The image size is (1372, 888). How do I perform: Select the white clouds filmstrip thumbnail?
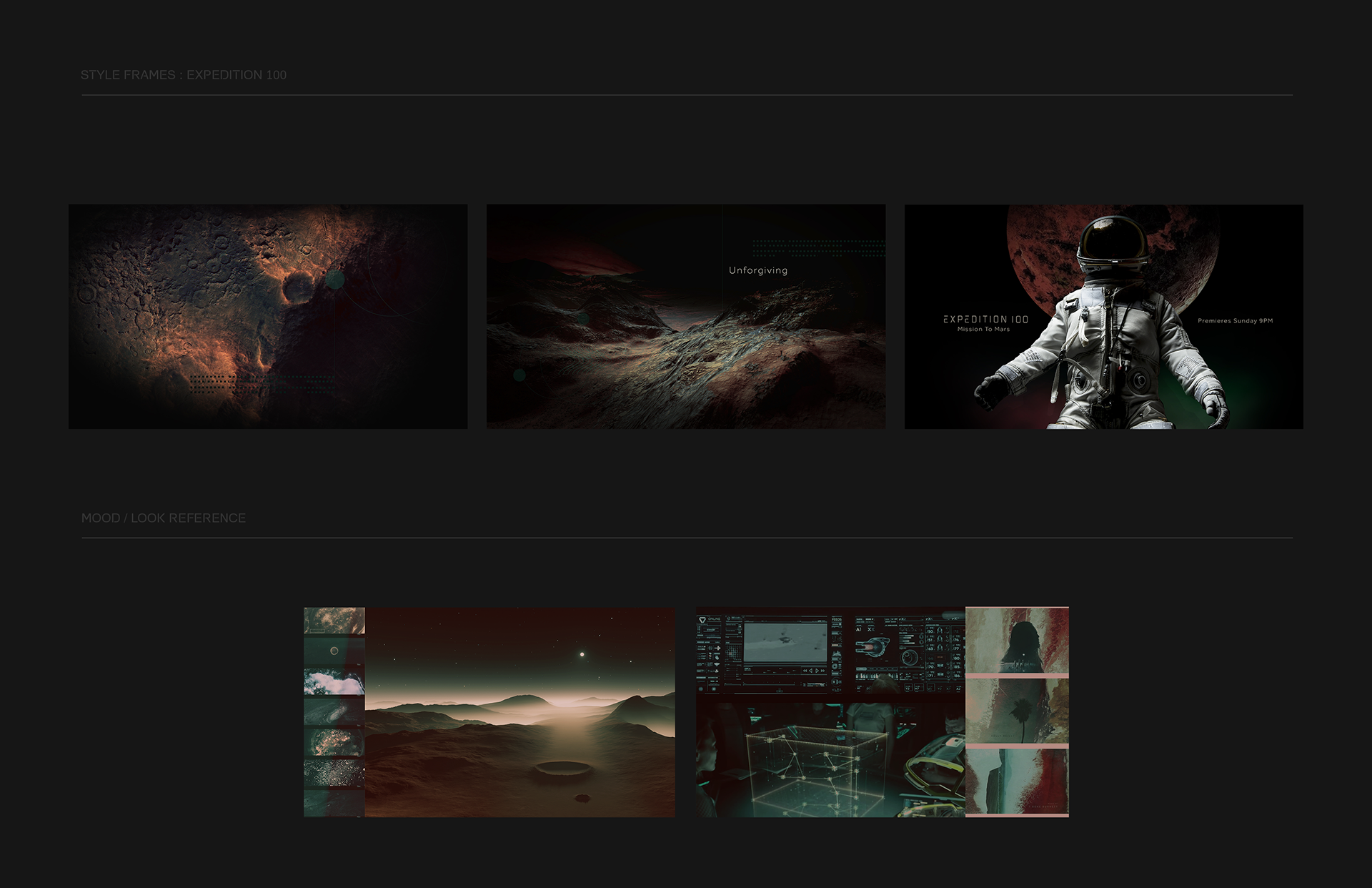tap(334, 681)
